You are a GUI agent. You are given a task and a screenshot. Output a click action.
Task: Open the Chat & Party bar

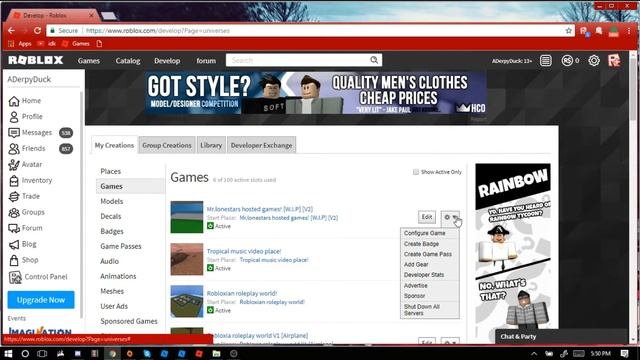click(x=561, y=337)
